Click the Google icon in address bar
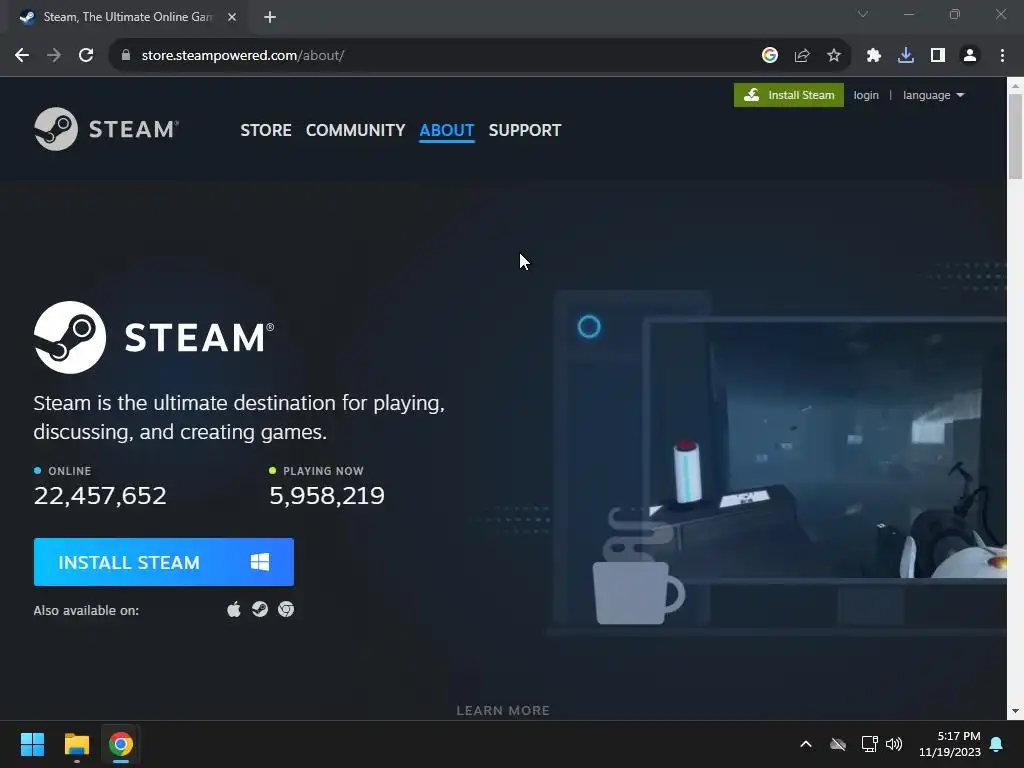The width and height of the screenshot is (1024, 768). [770, 56]
